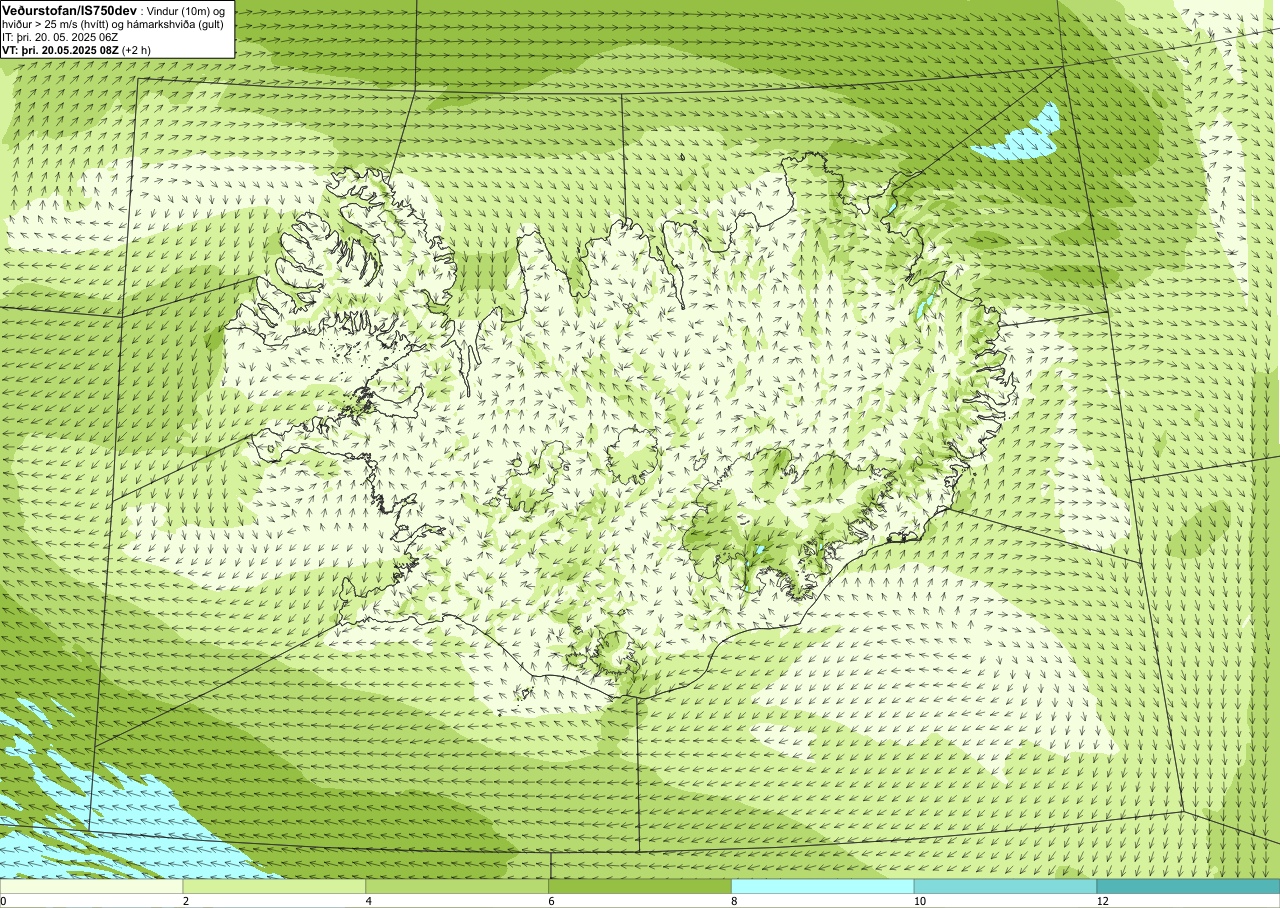Select the 8–10 m/s light cyan swatch
Image resolution: width=1280 pixels, height=908 pixels.
(823, 886)
